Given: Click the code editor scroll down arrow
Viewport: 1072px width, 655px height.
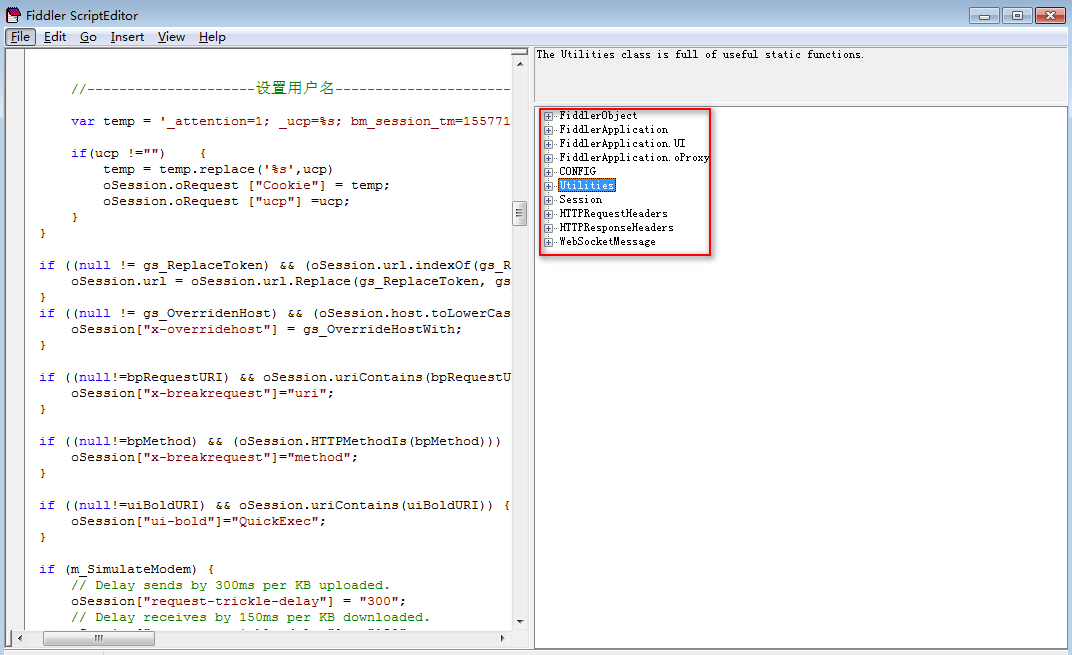Looking at the screenshot, I should point(520,621).
